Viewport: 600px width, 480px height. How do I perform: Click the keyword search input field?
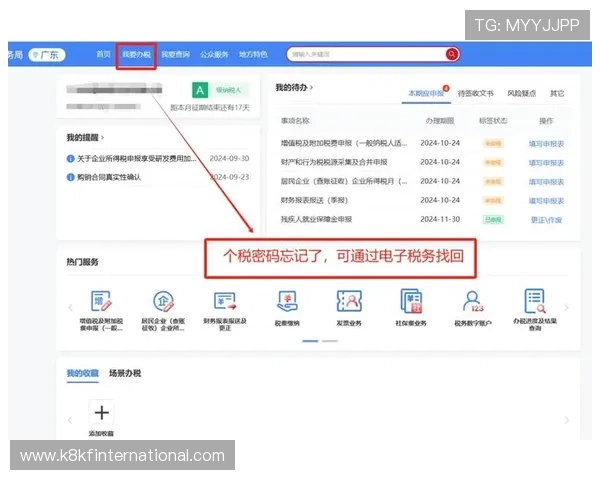tap(367, 54)
